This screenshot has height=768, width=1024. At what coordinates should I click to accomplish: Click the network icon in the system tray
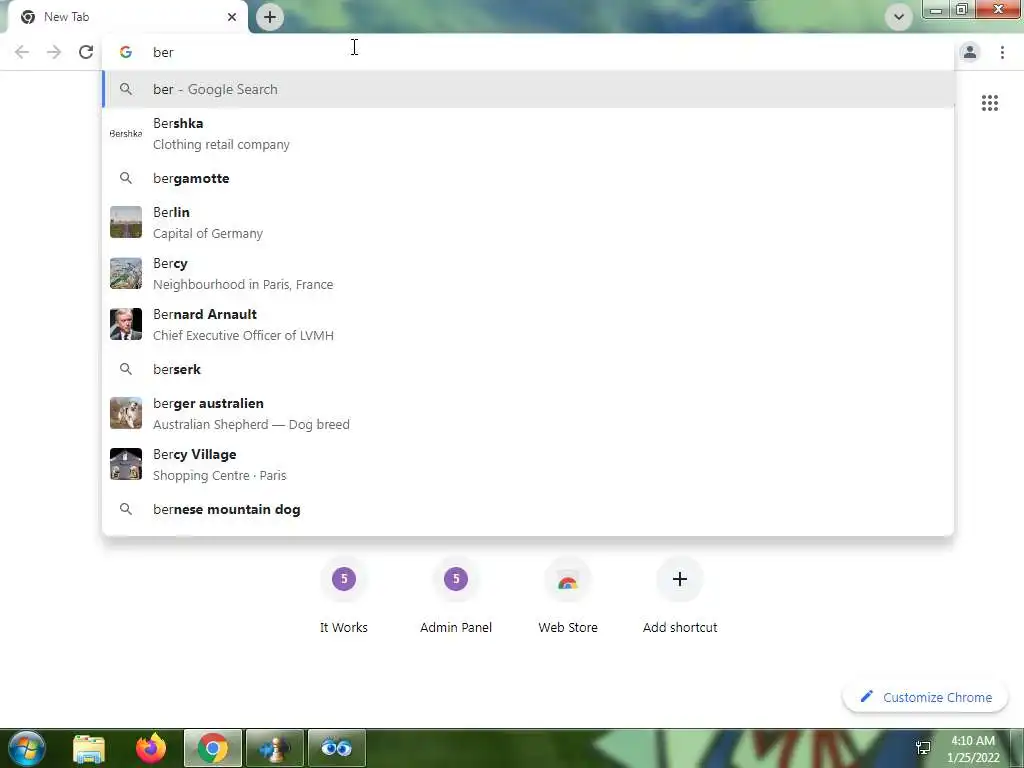[923, 749]
